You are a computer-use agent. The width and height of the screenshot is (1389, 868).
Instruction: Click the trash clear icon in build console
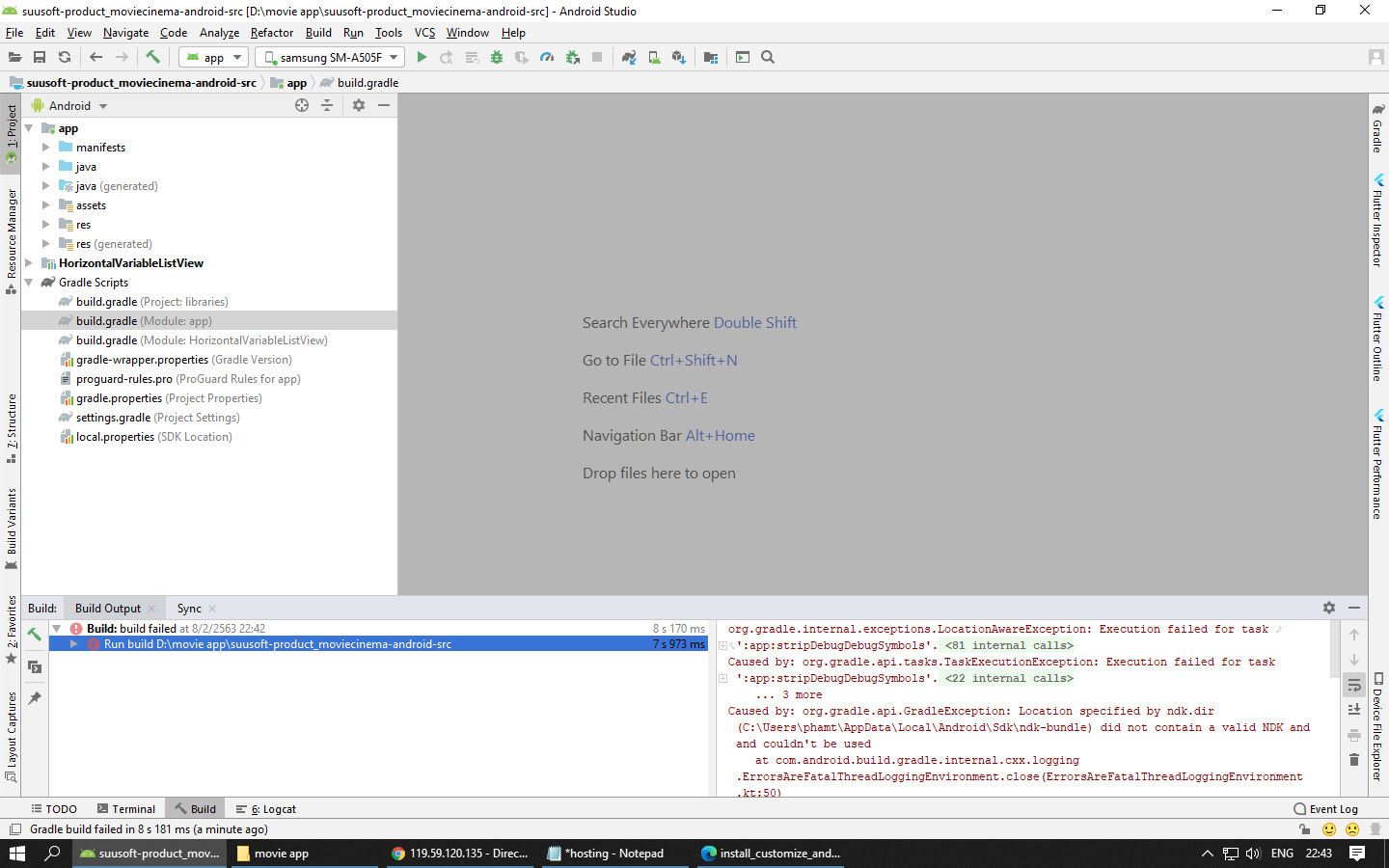point(1354,760)
